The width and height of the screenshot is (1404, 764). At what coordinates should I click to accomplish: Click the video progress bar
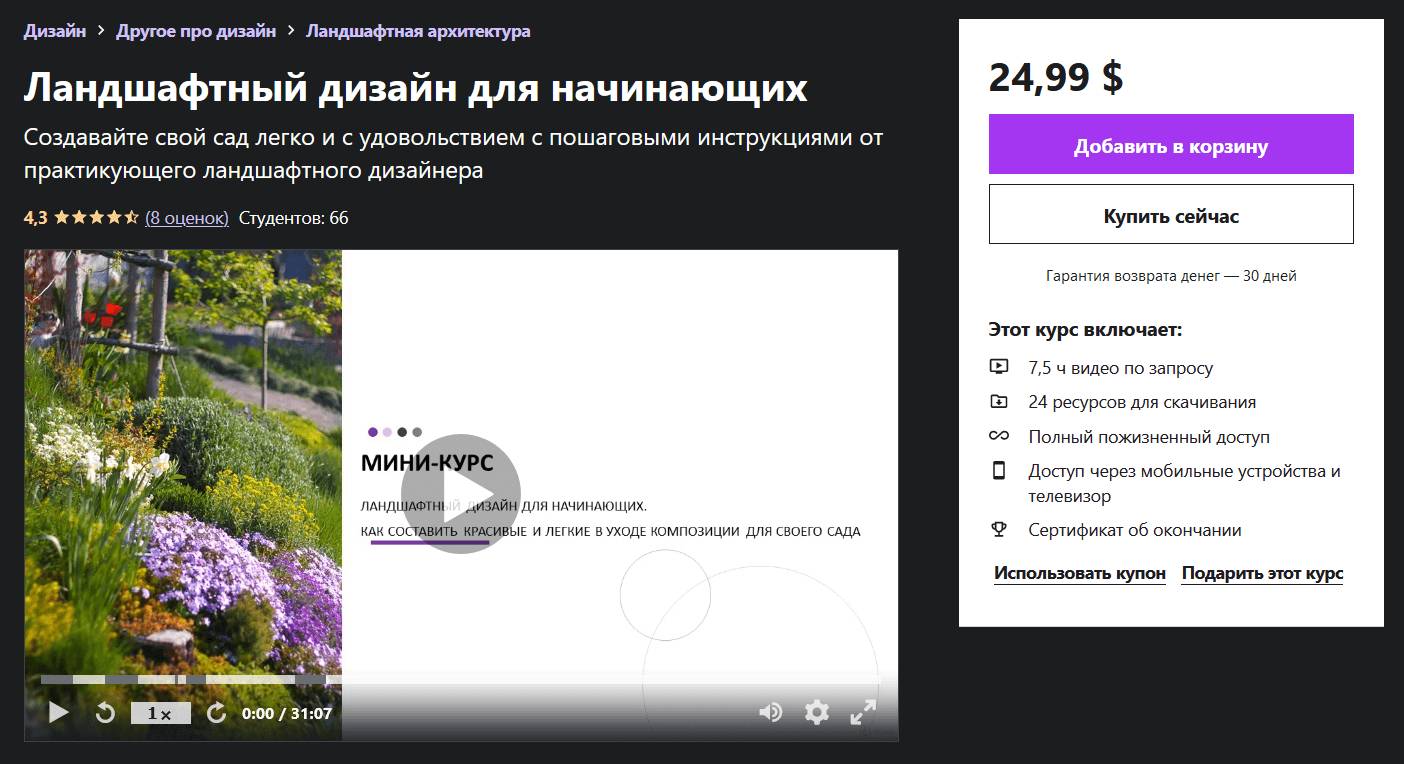pos(460,680)
